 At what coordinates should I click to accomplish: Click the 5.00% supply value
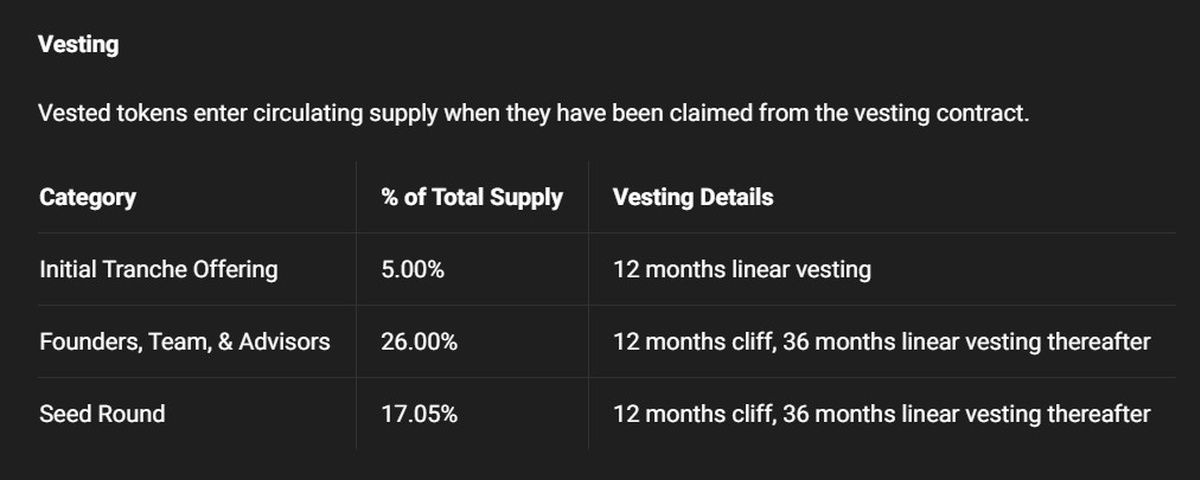[412, 269]
